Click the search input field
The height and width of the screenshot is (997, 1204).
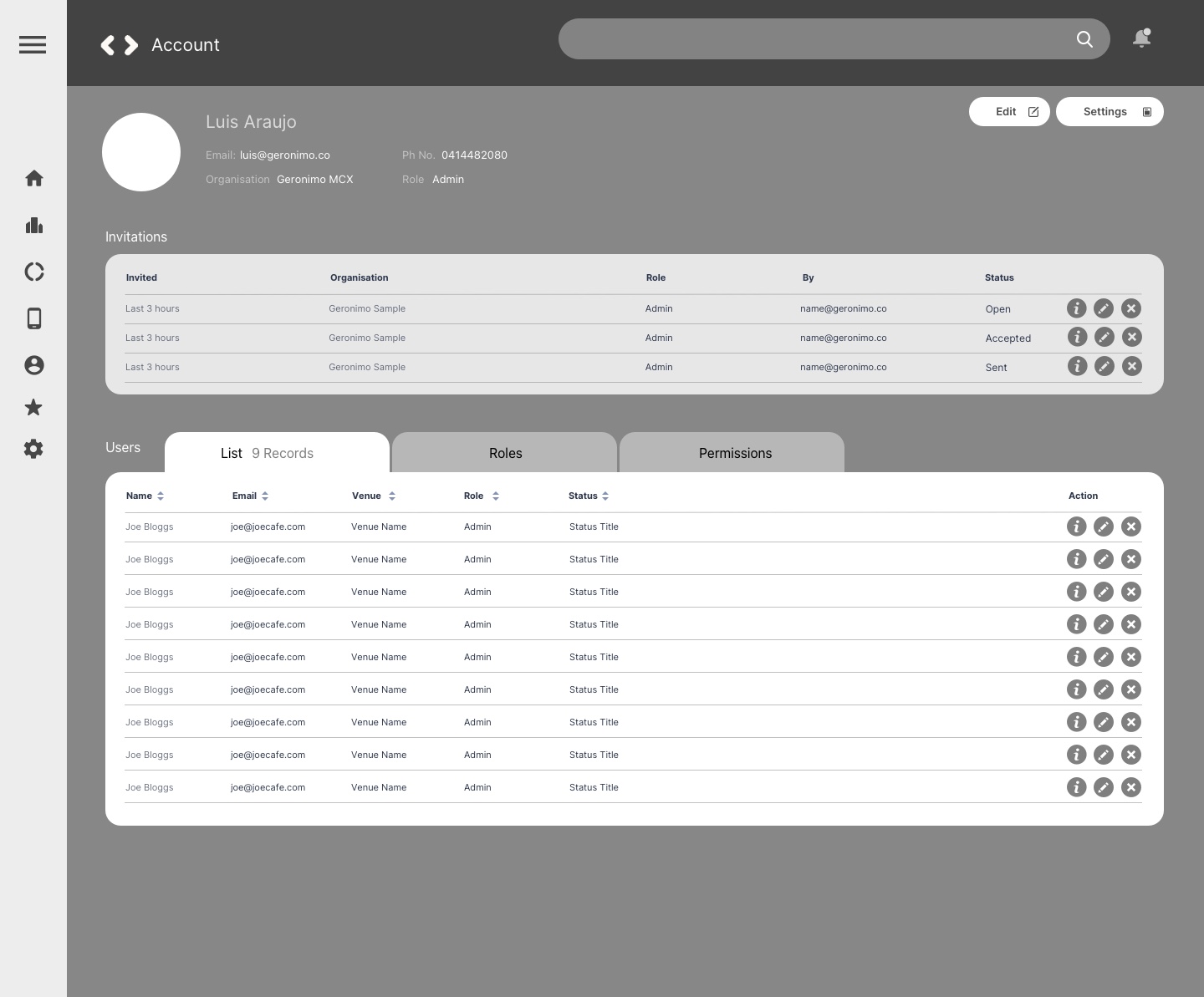pyautogui.click(x=834, y=39)
